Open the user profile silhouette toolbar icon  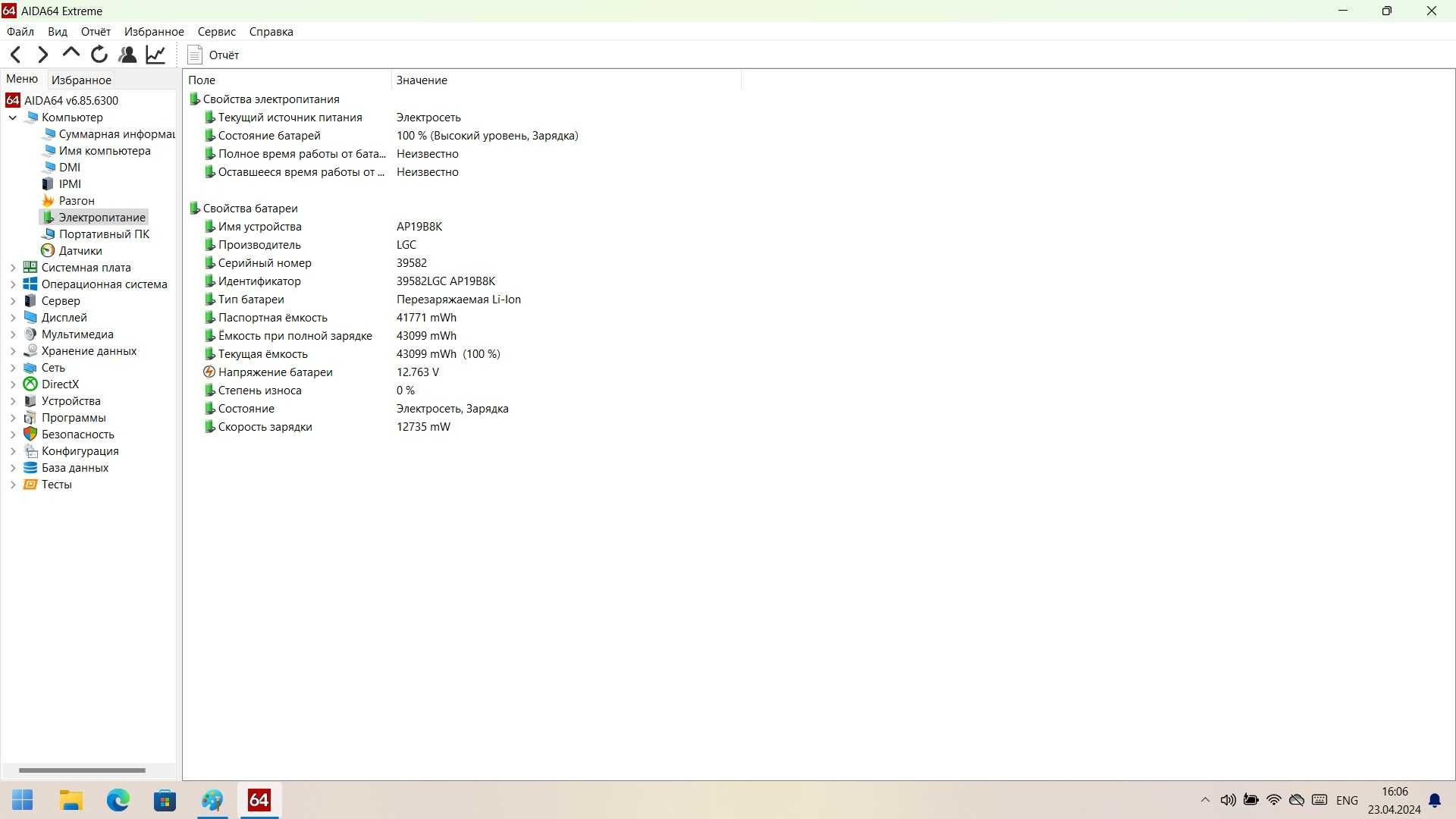click(127, 55)
